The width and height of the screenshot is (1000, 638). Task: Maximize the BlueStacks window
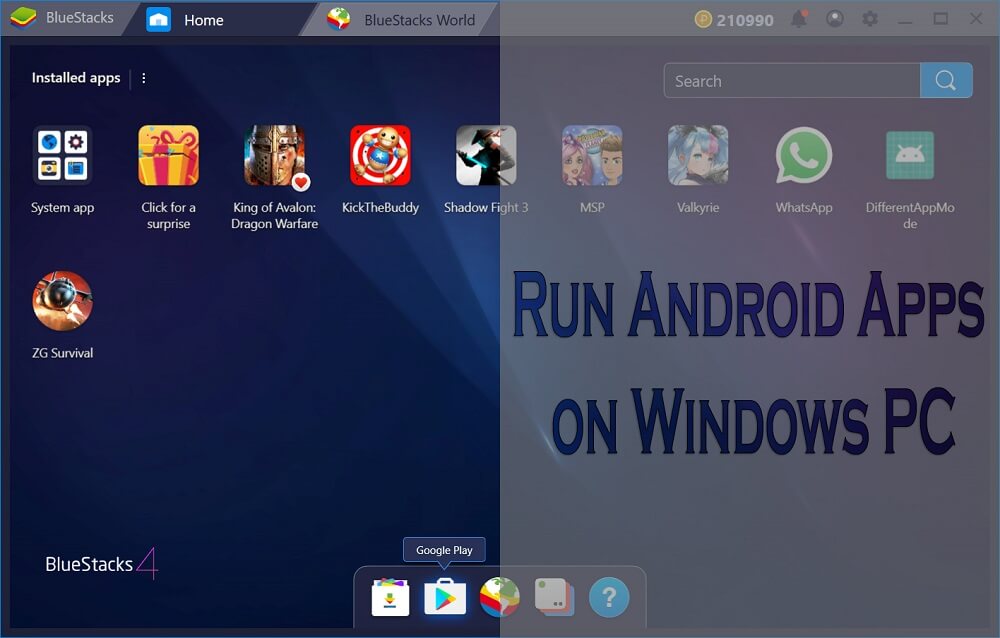[941, 19]
